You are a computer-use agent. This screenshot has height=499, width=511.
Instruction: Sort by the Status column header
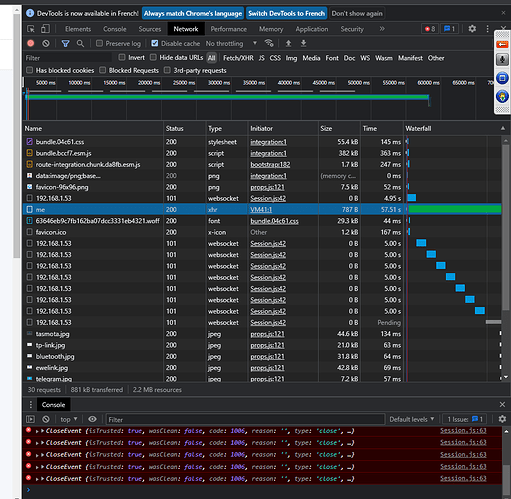coord(184,128)
